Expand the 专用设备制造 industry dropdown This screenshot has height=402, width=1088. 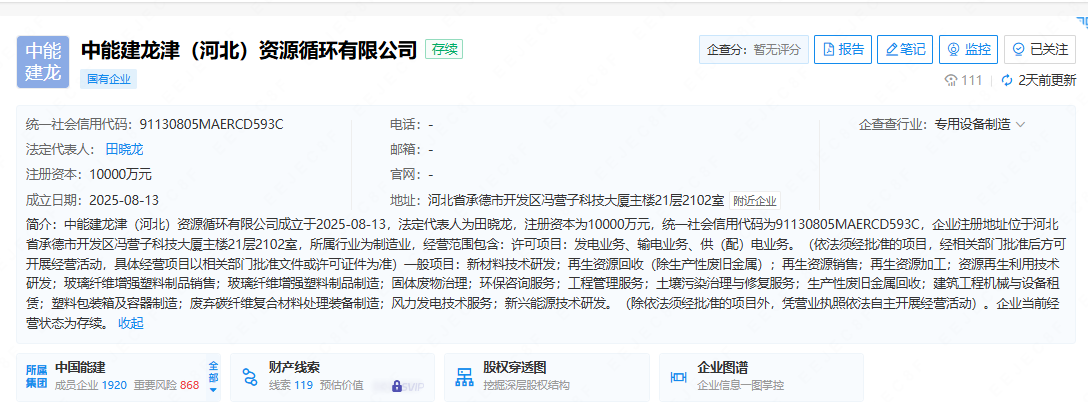point(979,124)
